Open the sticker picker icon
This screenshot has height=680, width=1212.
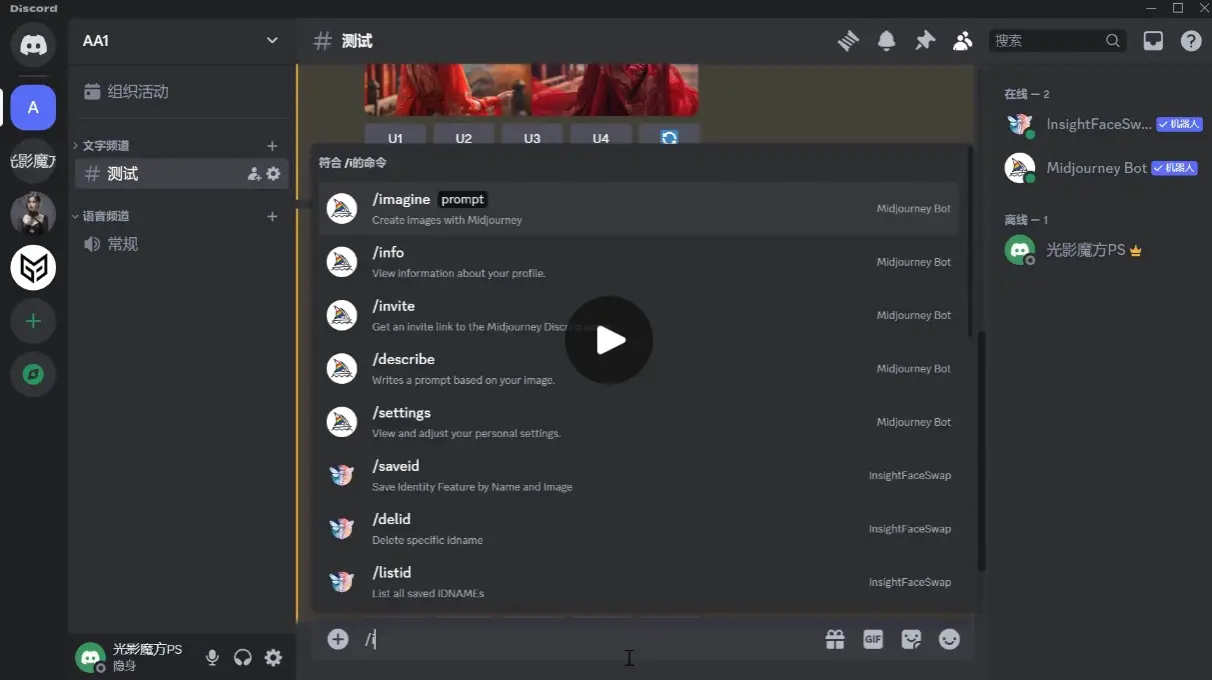911,639
